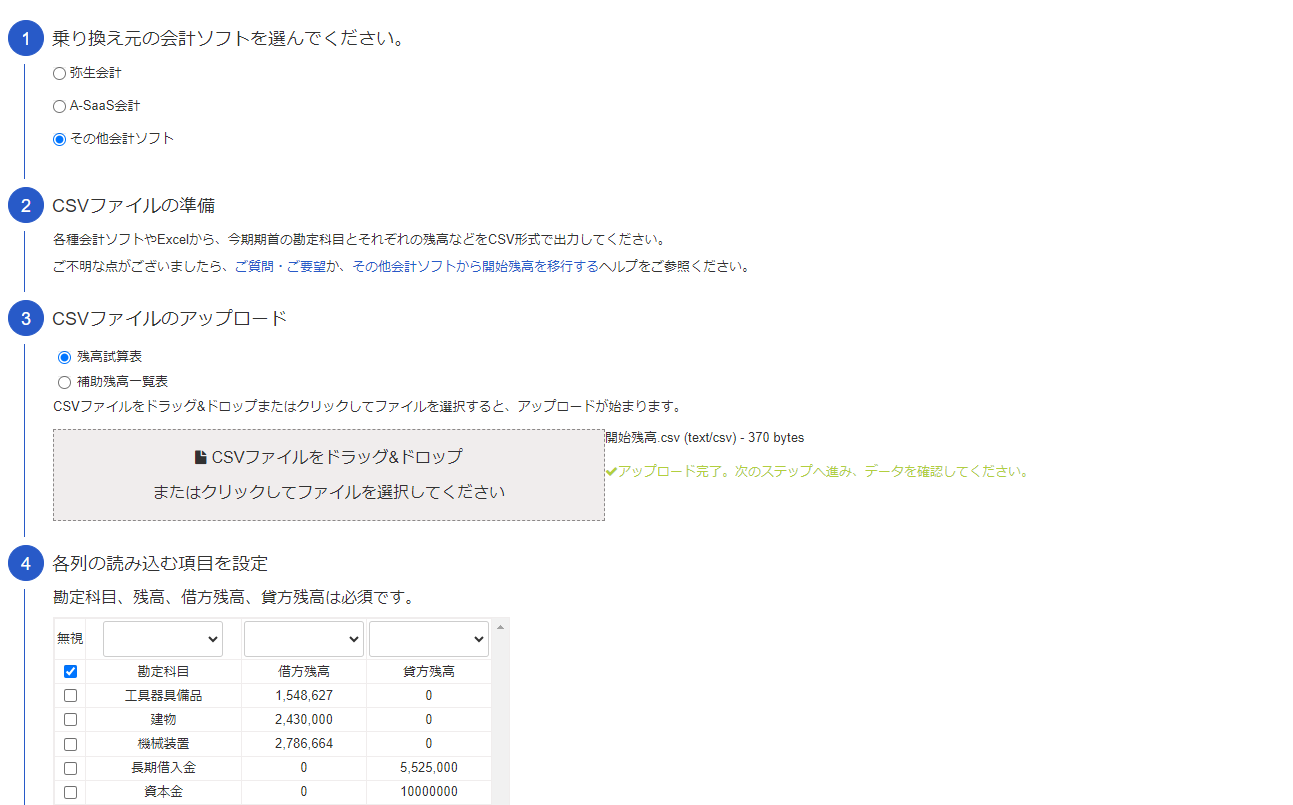Select the 弥生会計 radio button

point(59,73)
